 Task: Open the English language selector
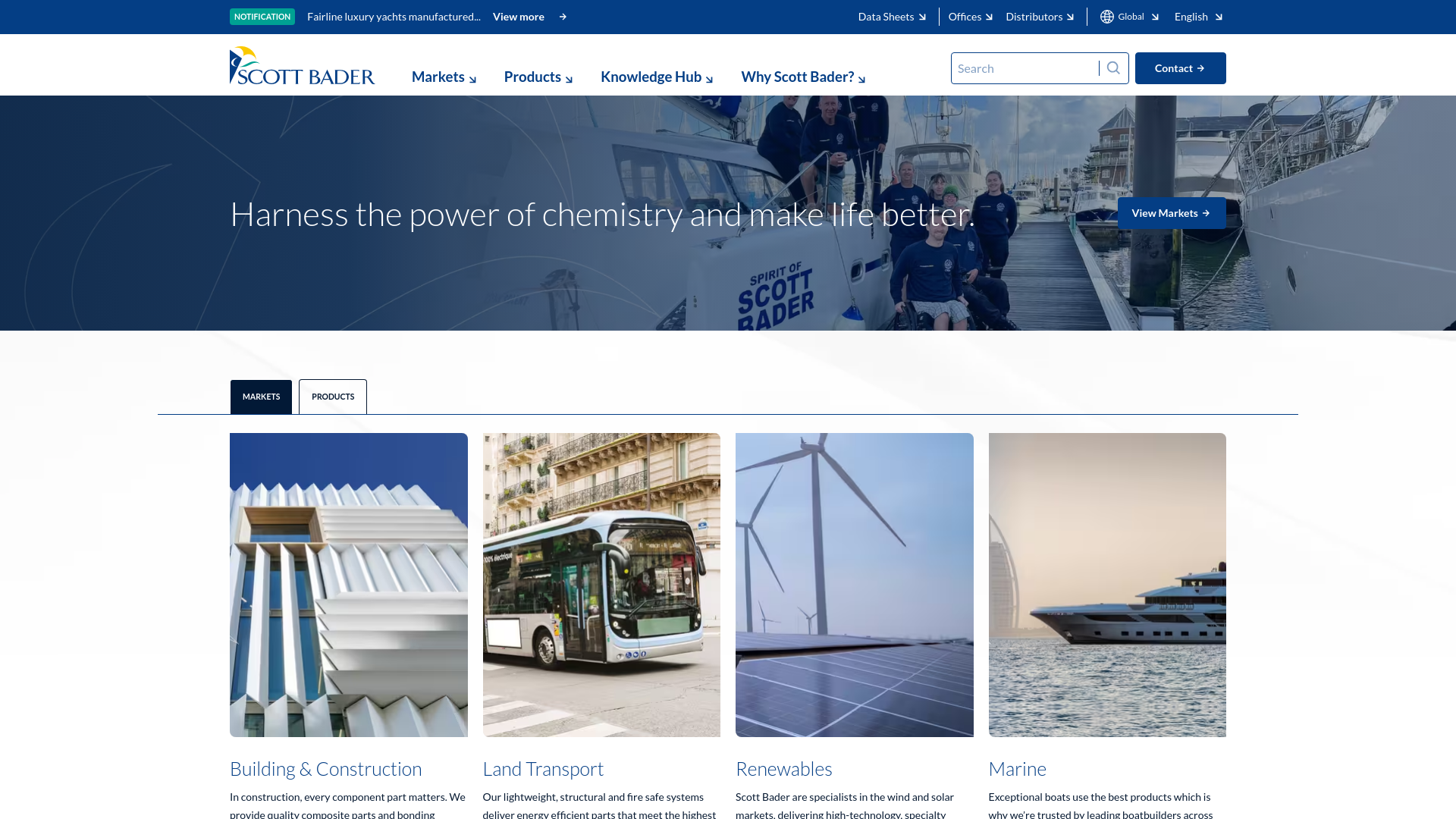coord(1198,17)
